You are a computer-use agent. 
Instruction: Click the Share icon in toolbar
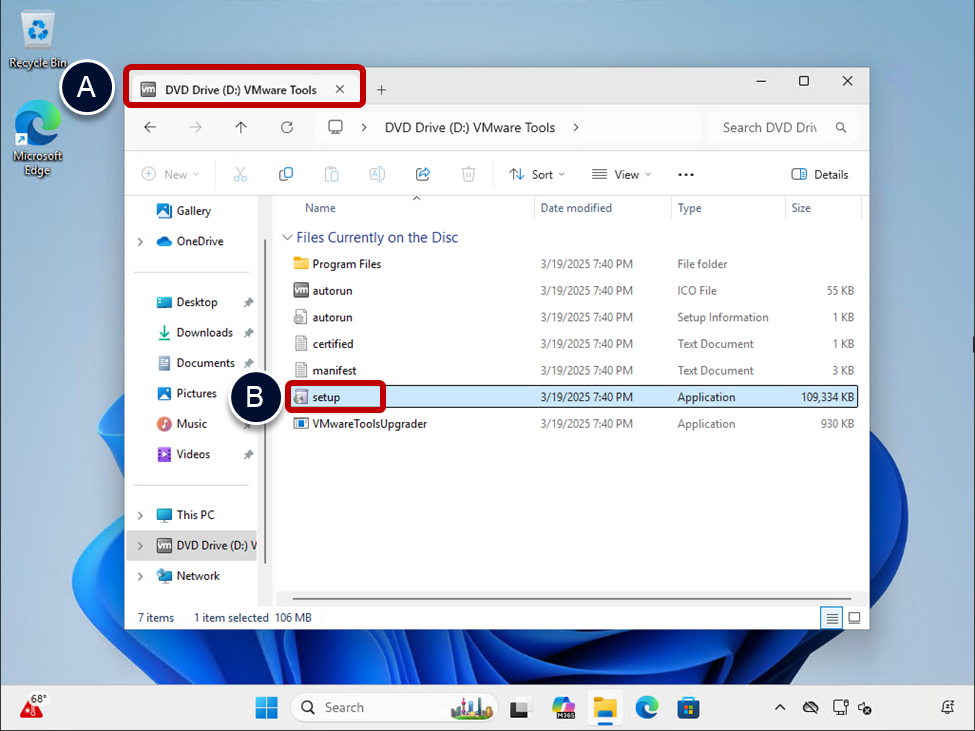click(423, 174)
